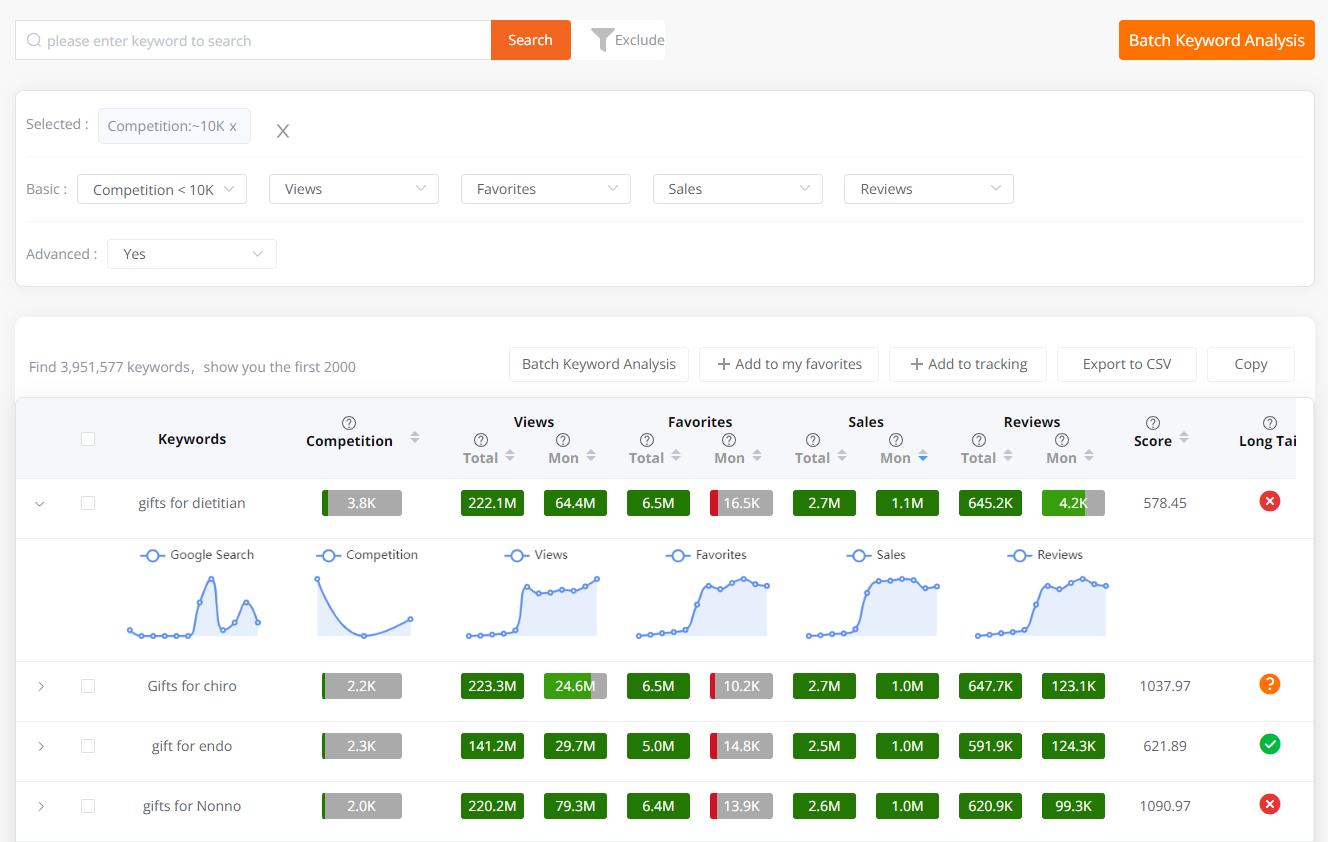Sort by the Competition column arrows
The height and width of the screenshot is (842, 1328).
pyautogui.click(x=415, y=438)
